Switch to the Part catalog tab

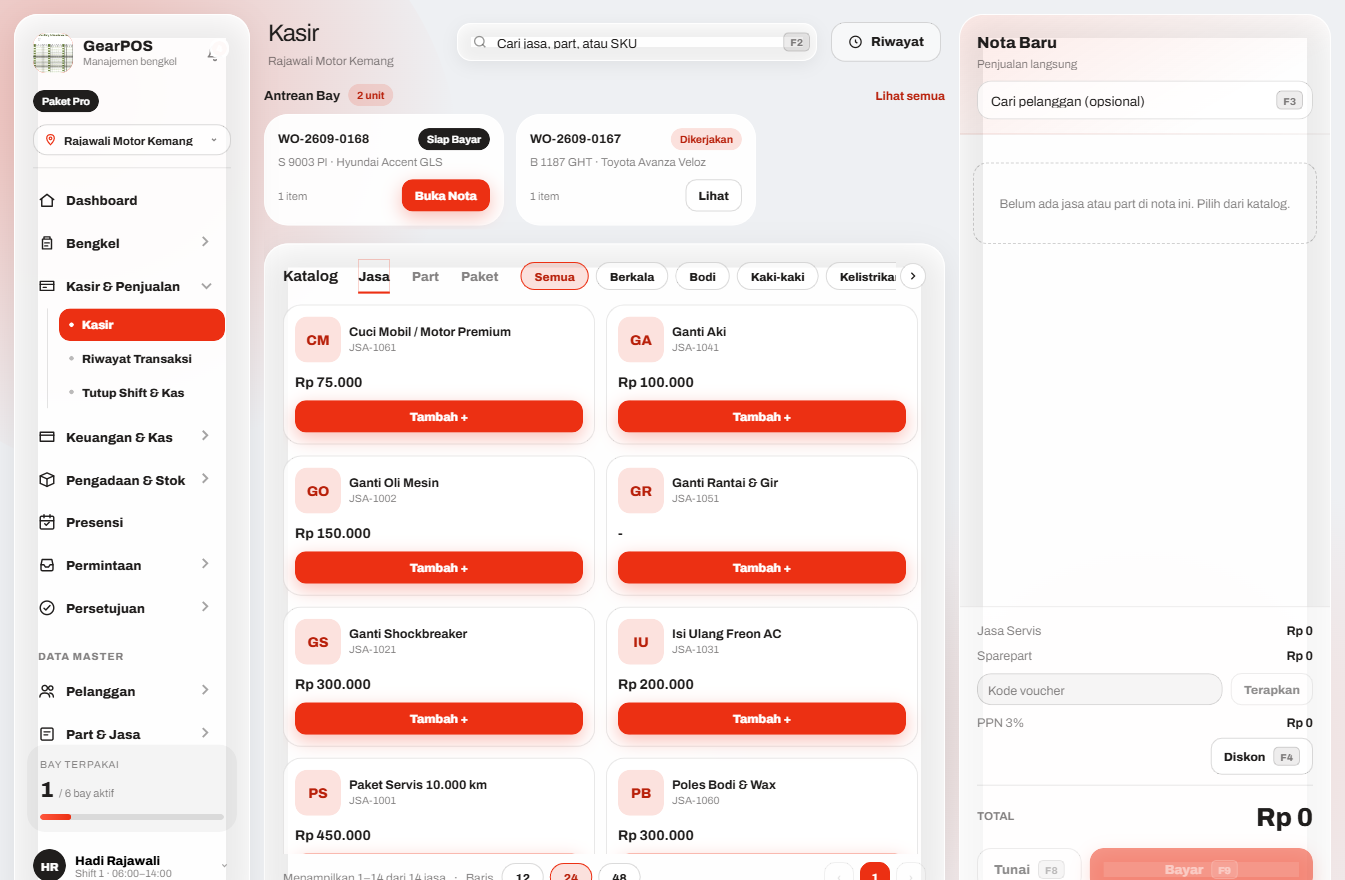(x=425, y=276)
